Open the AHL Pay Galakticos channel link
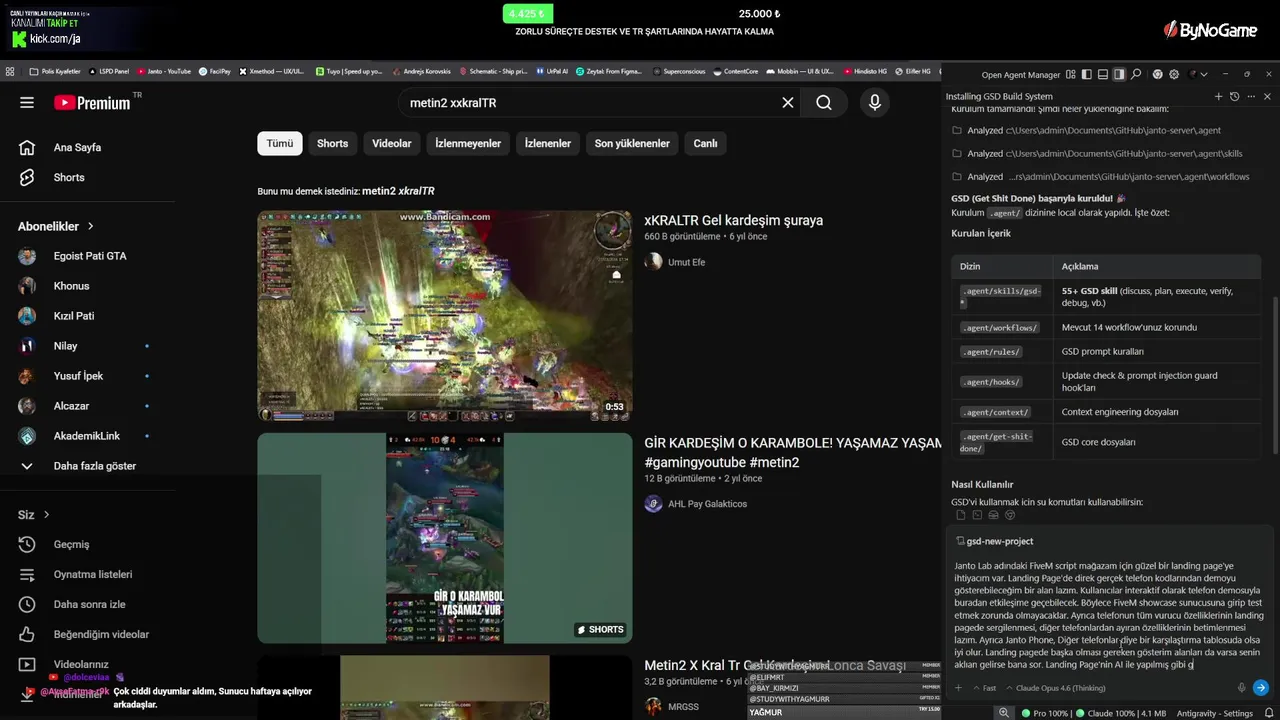 coord(707,504)
